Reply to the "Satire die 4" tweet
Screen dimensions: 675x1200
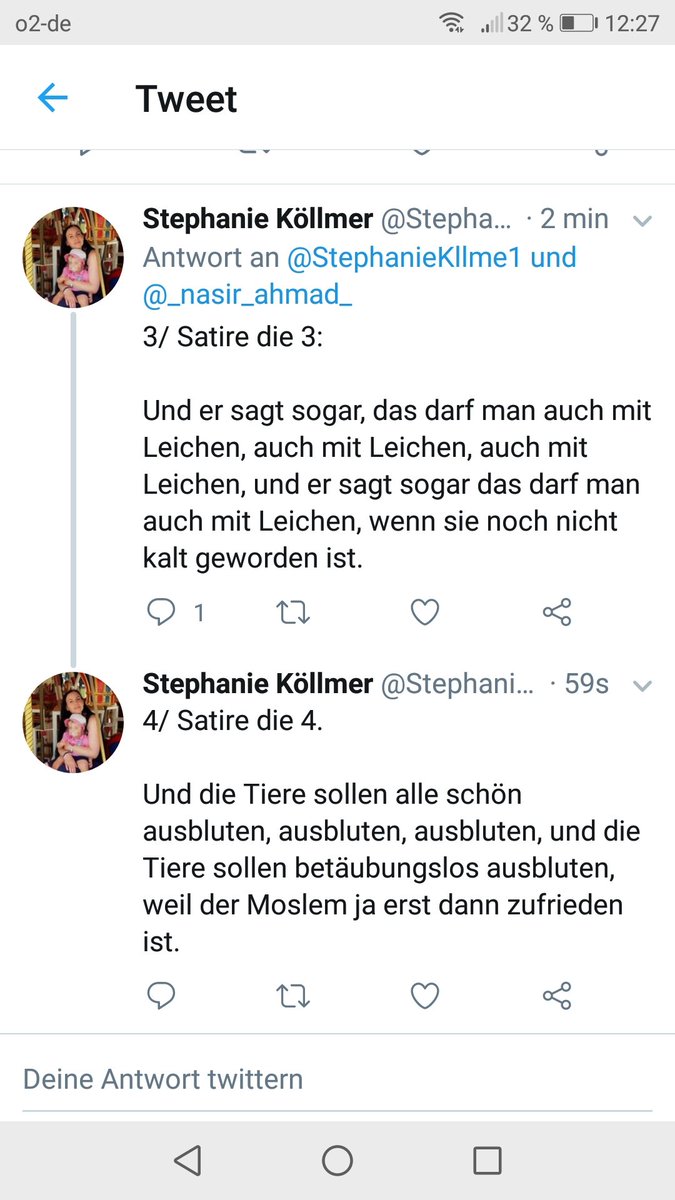[161, 995]
